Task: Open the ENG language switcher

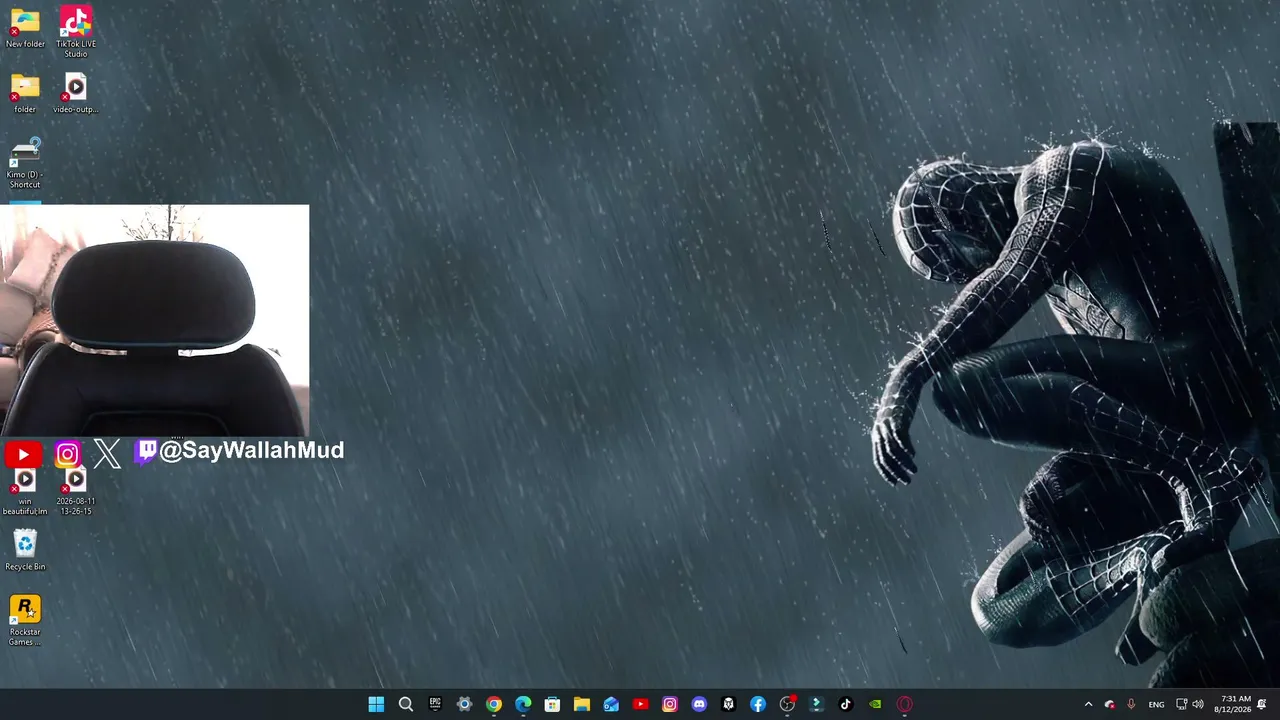Action: point(1156,704)
